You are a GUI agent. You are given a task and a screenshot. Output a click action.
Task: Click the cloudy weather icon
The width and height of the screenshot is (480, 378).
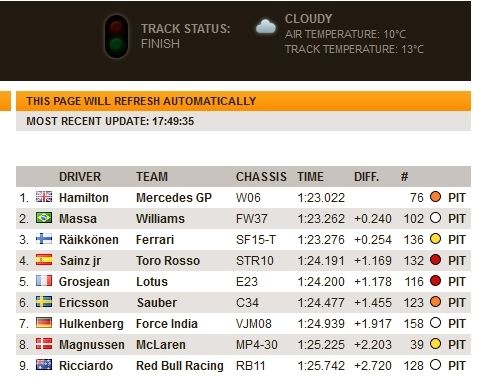click(x=266, y=27)
